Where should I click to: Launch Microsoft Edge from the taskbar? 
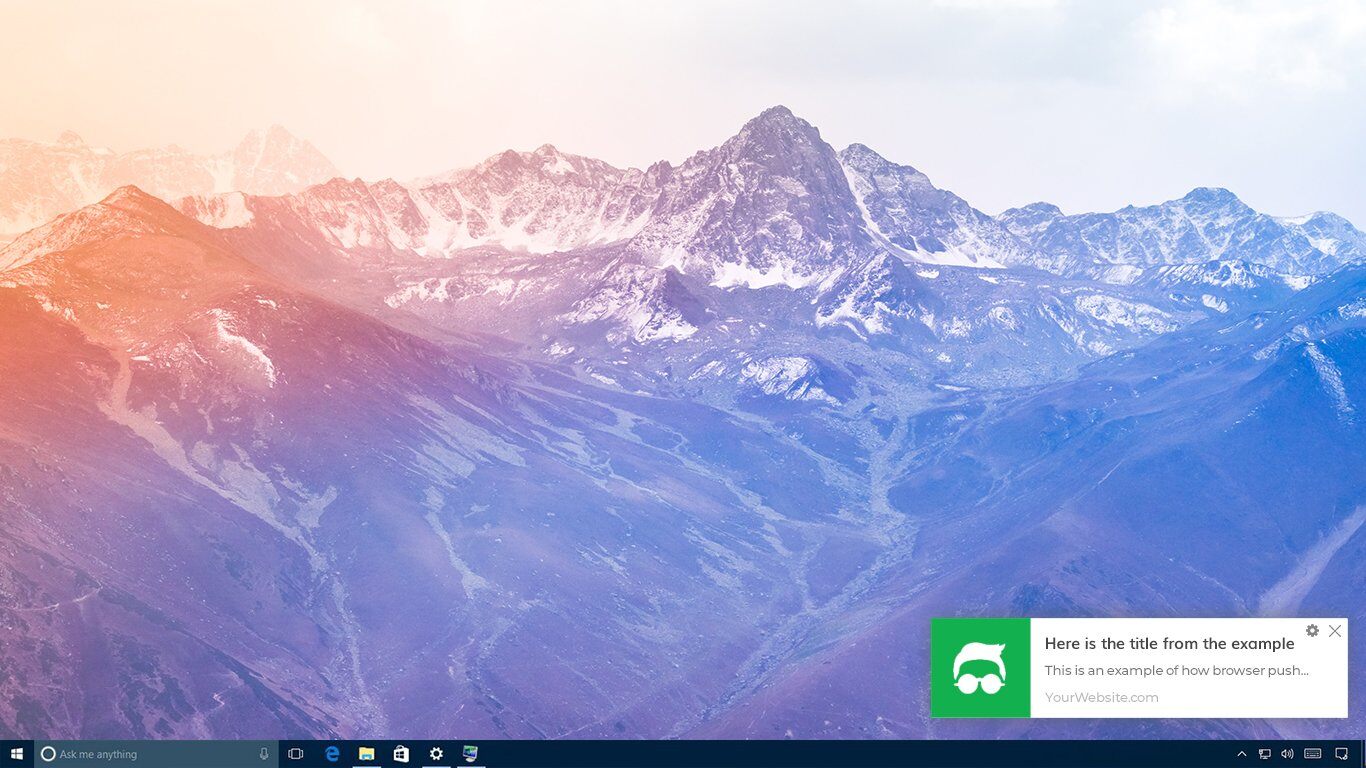point(332,754)
